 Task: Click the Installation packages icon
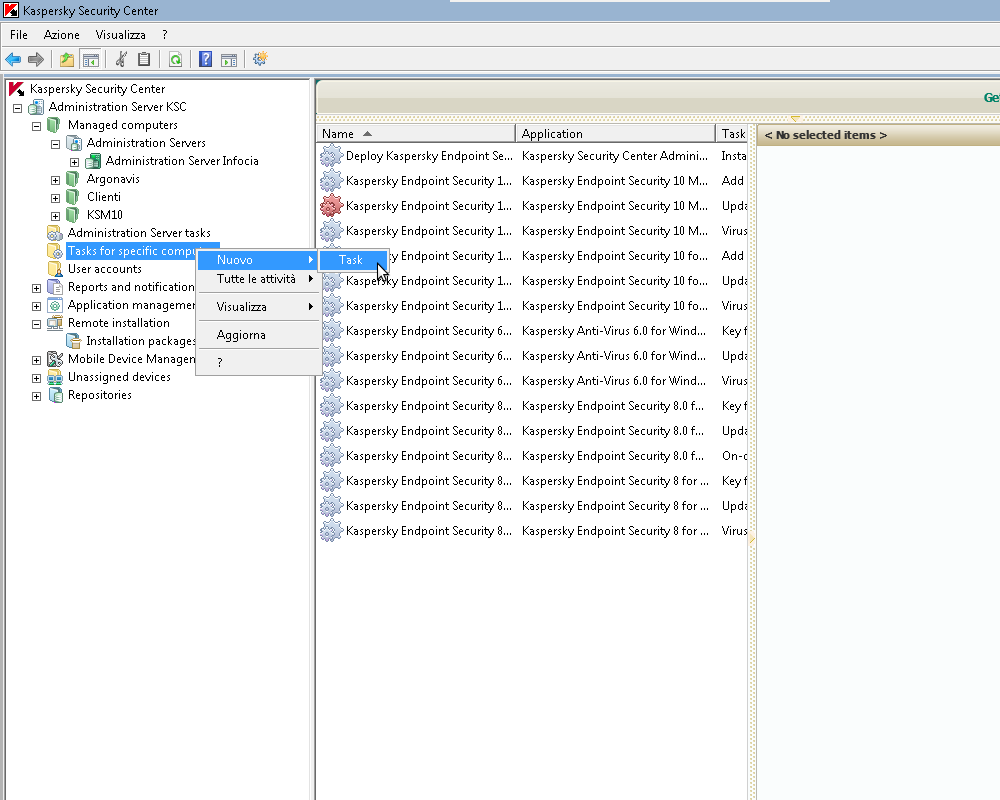pyautogui.click(x=74, y=341)
